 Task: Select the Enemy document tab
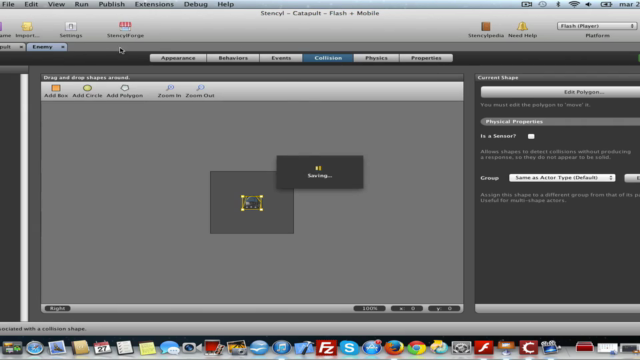pos(43,47)
